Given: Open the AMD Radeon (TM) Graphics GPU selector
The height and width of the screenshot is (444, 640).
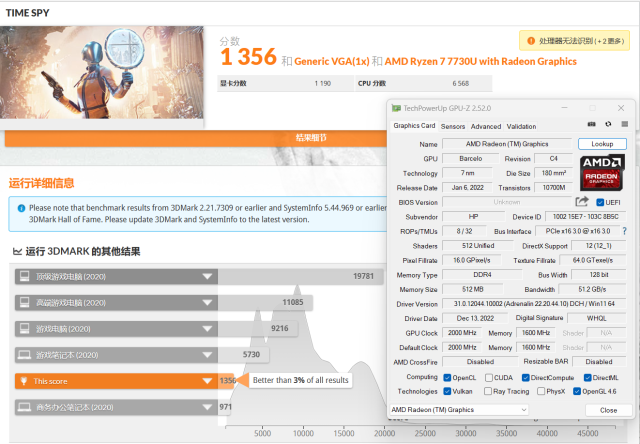Looking at the screenshot, I should pyautogui.click(x=459, y=410).
